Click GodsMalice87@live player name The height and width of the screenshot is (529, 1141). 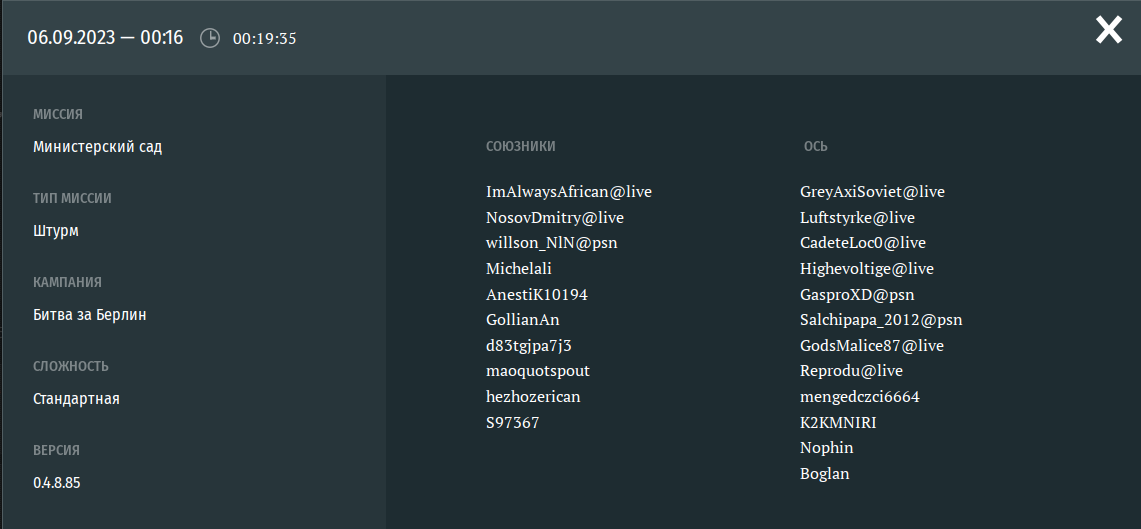(871, 346)
